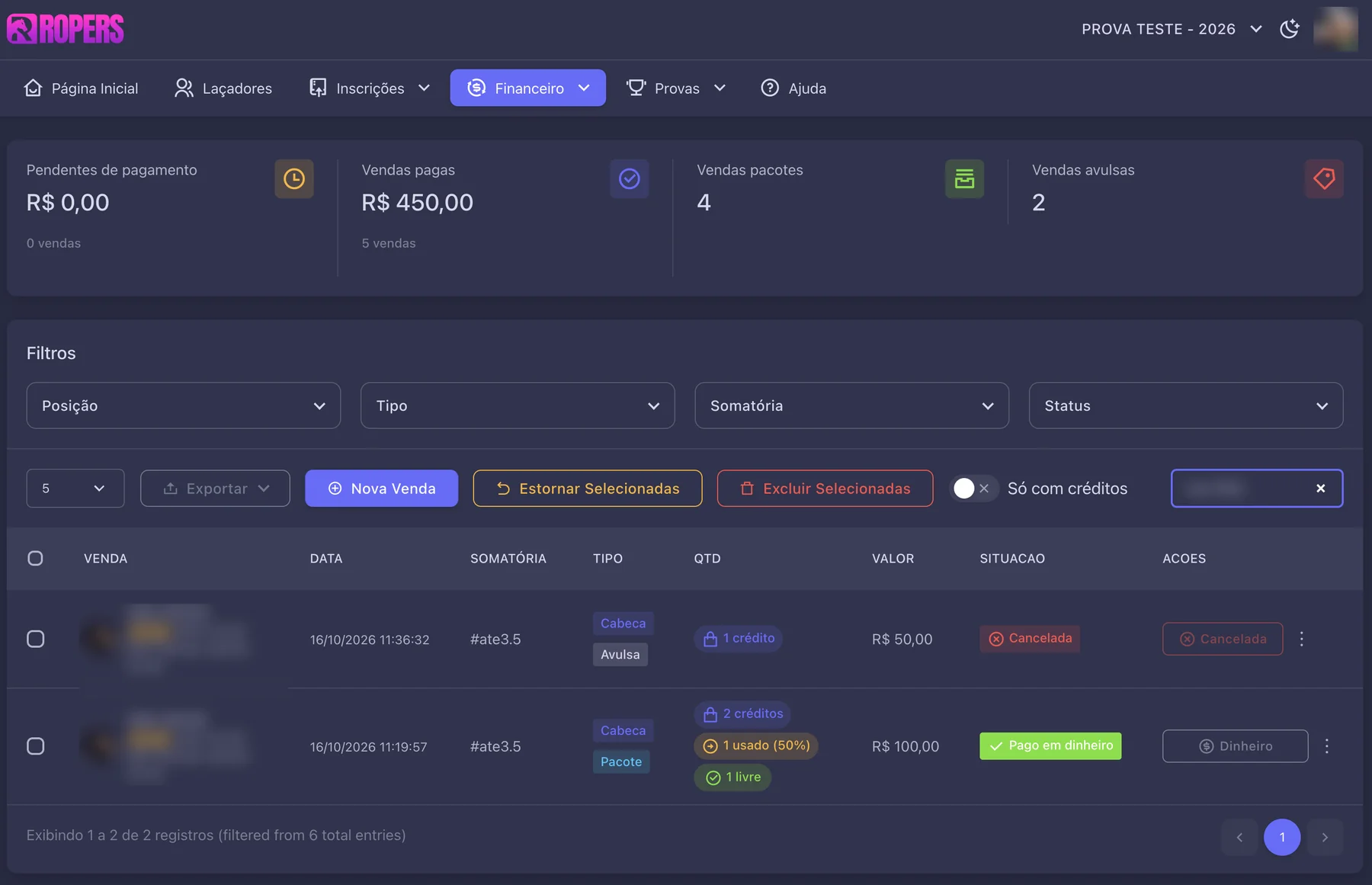
Task: Go to Página Inicial
Action: (x=81, y=88)
